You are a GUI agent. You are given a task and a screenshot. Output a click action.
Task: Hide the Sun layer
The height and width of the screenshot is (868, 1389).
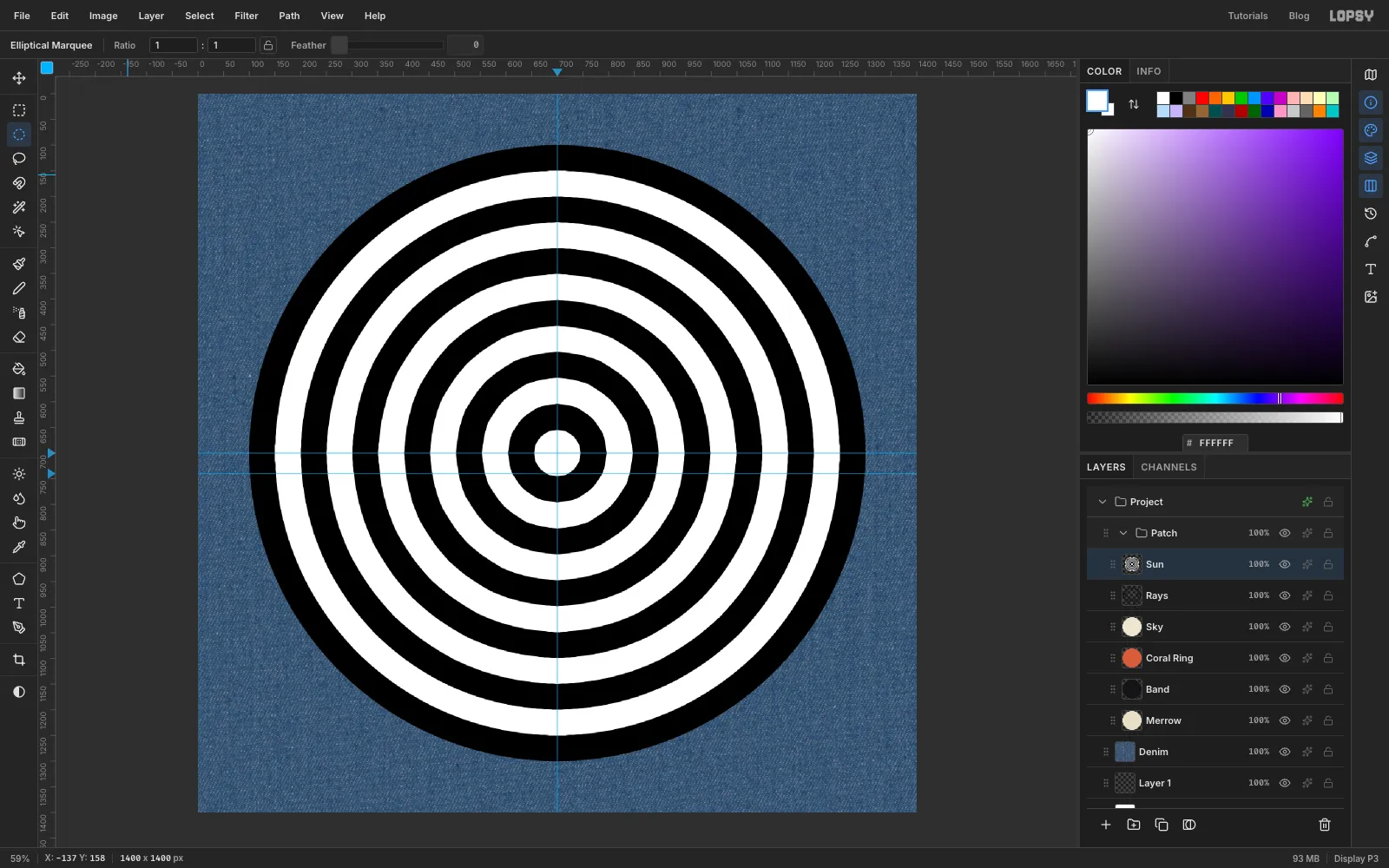1285,564
